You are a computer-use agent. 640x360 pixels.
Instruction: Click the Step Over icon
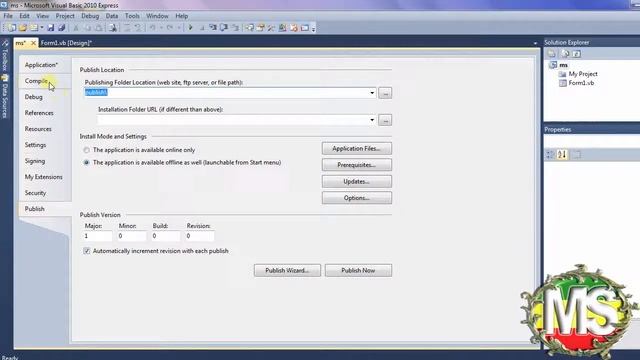(x=224, y=28)
